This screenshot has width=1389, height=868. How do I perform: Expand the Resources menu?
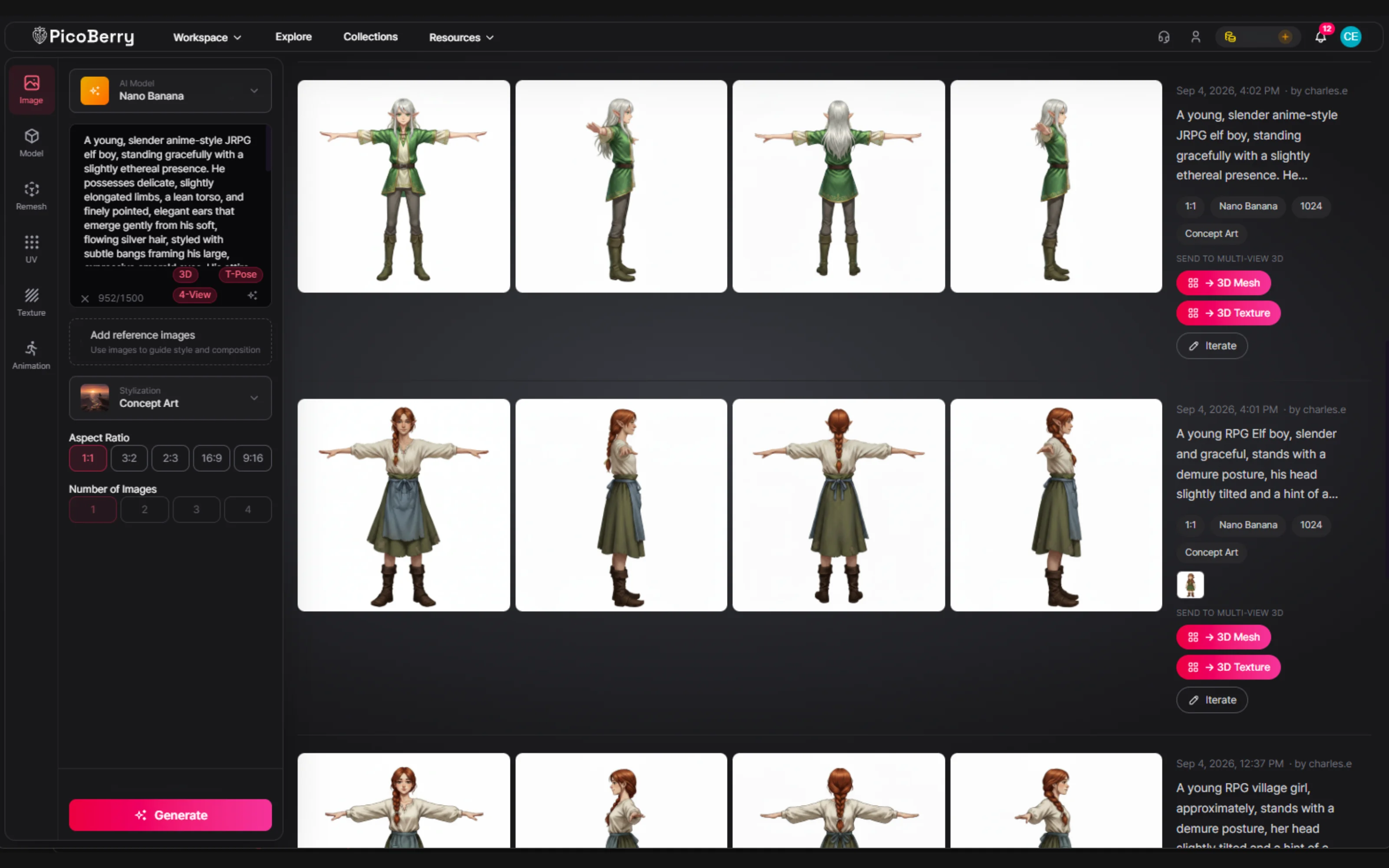[461, 37]
